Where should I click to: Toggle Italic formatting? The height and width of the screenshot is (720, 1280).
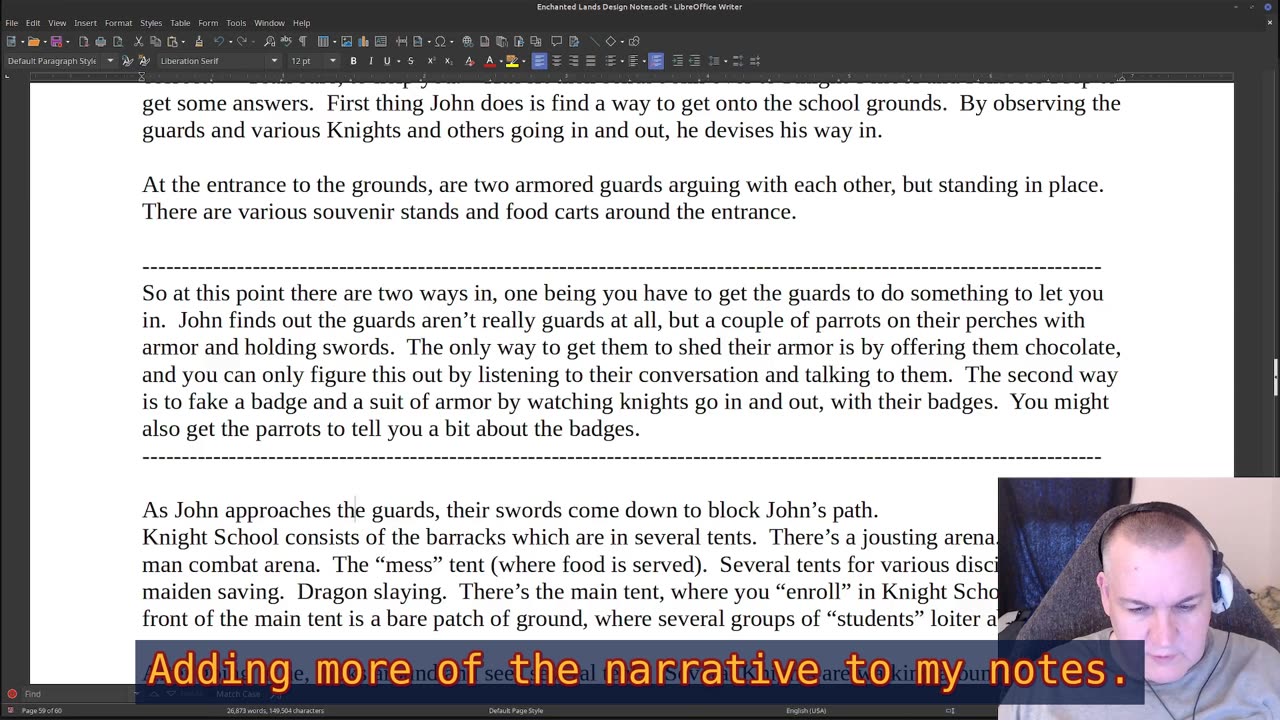click(370, 61)
